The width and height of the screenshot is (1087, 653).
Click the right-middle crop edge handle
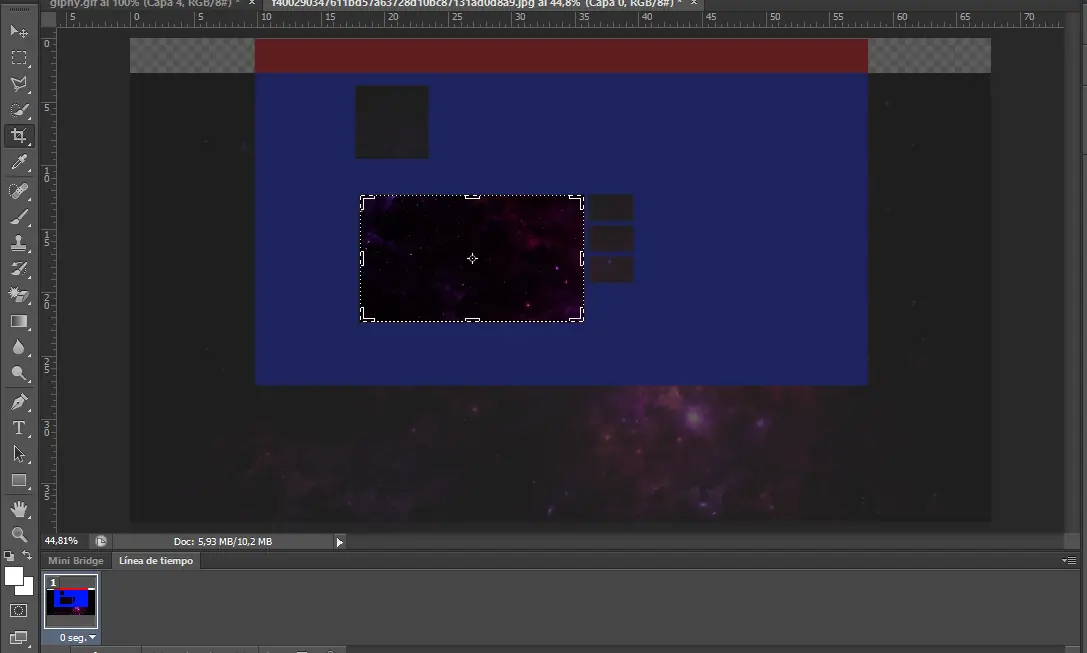582,259
